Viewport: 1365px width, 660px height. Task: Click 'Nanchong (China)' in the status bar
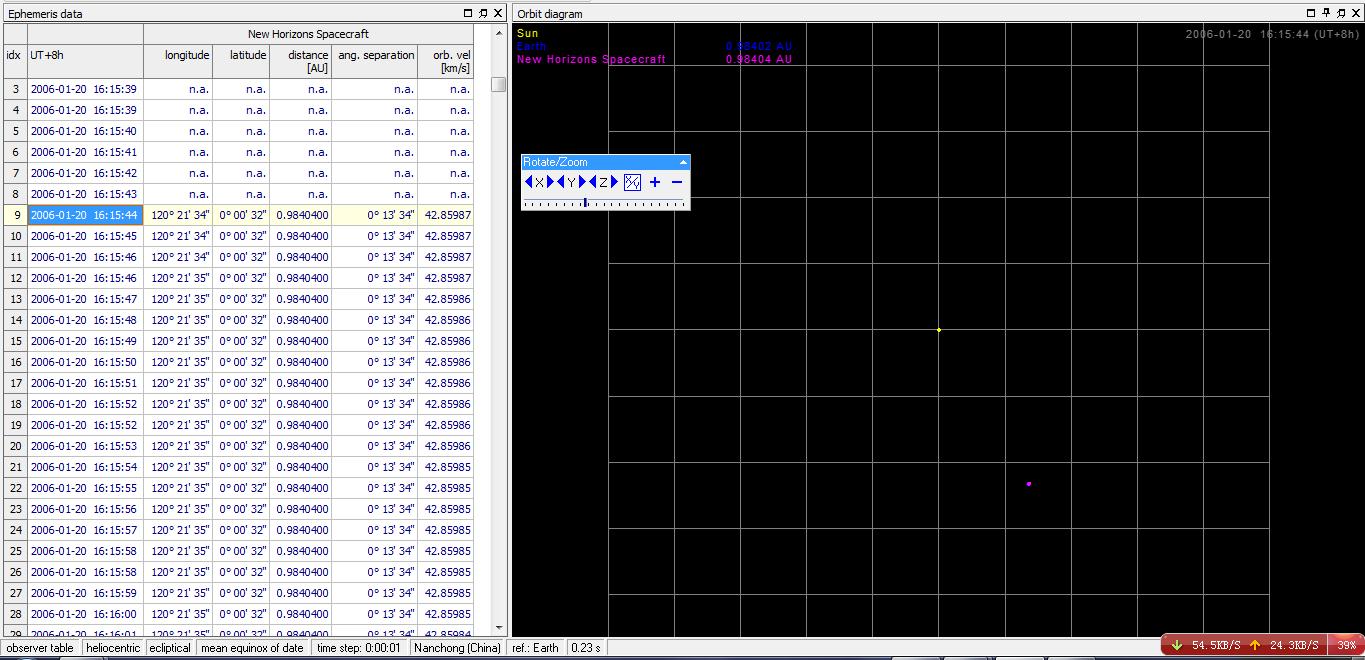click(x=458, y=648)
